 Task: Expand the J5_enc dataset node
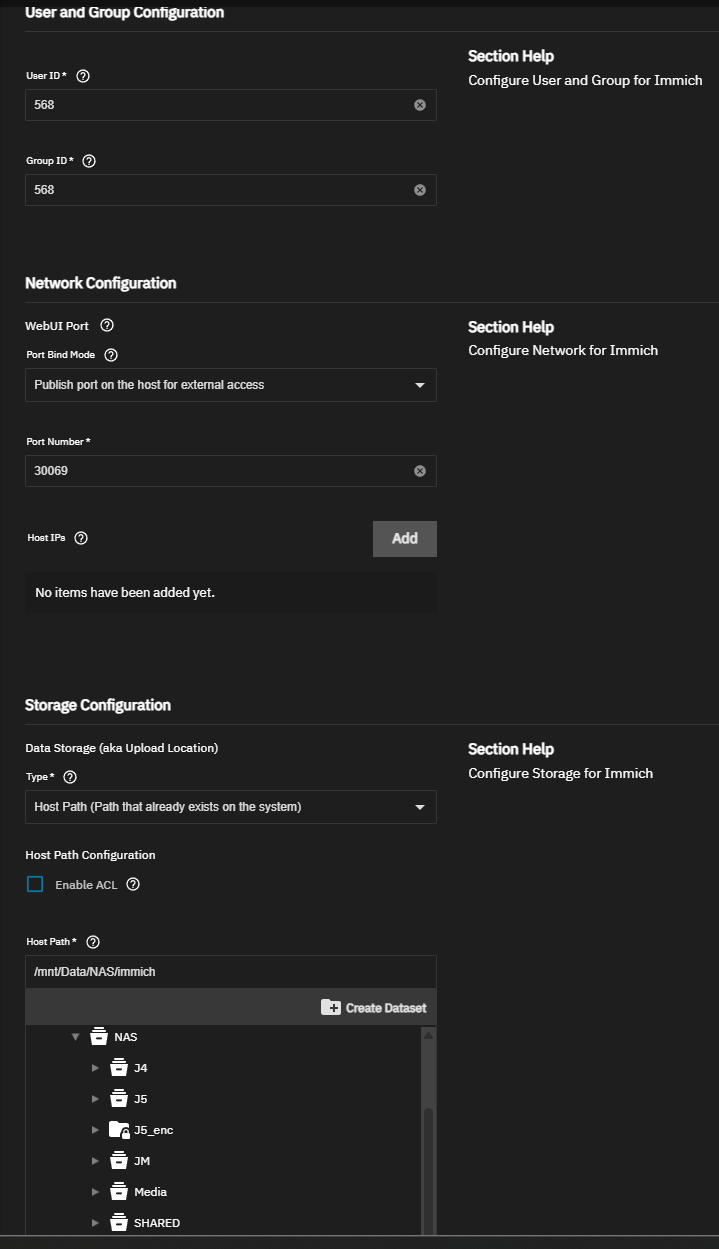point(96,1130)
